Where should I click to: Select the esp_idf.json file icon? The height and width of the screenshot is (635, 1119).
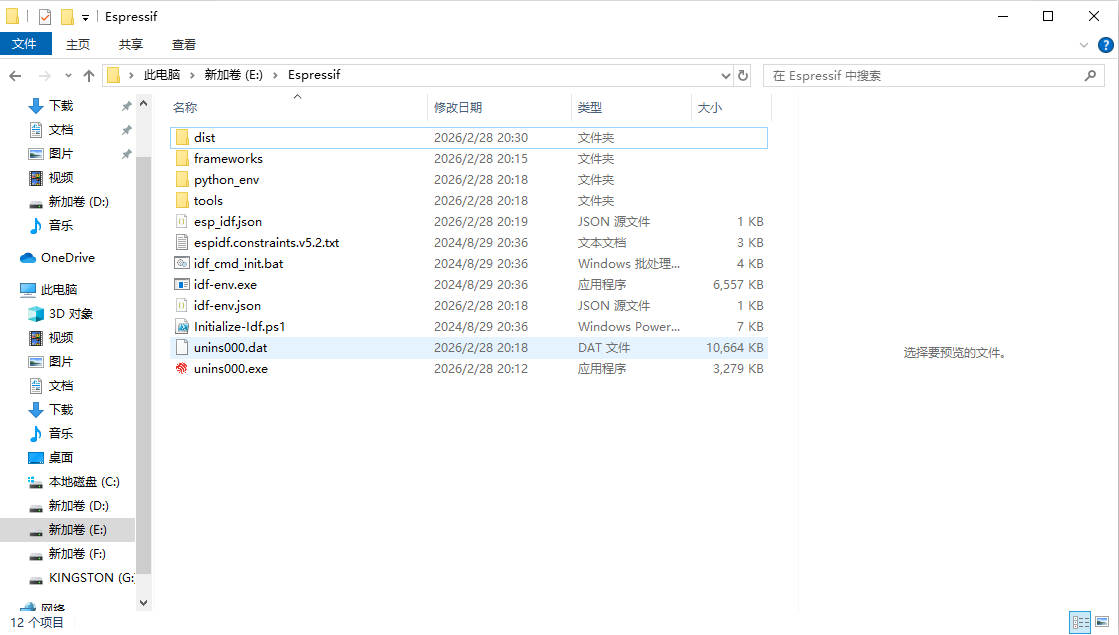point(182,222)
